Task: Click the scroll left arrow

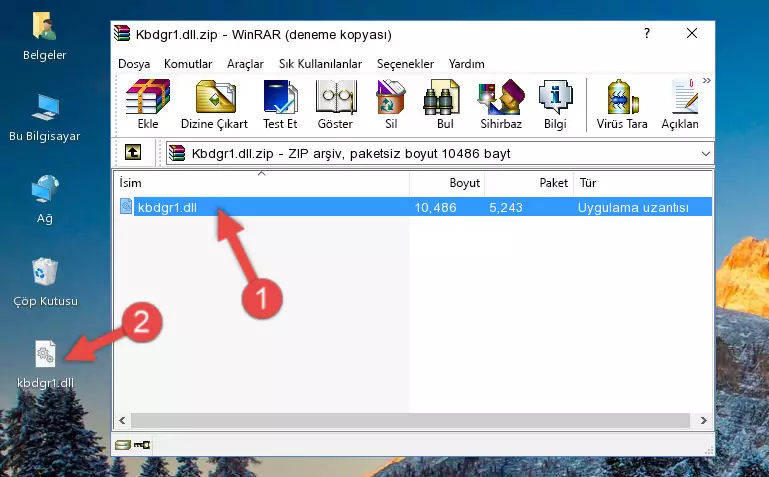Action: pos(122,420)
